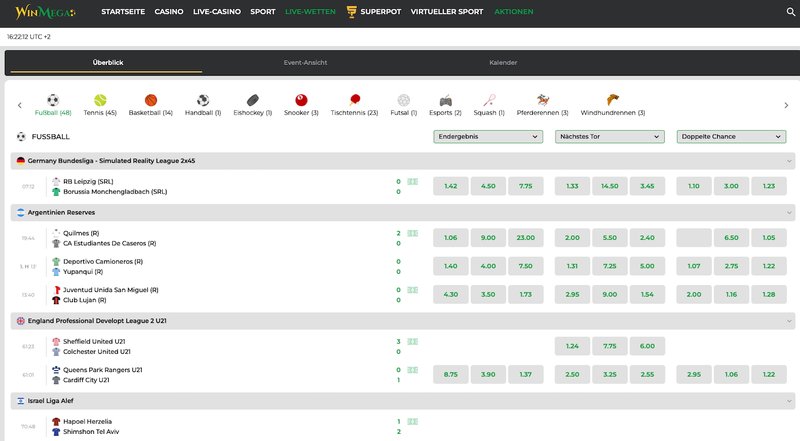Pick the Esports gamepad icon
Image resolution: width=800 pixels, height=441 pixels.
445,100
